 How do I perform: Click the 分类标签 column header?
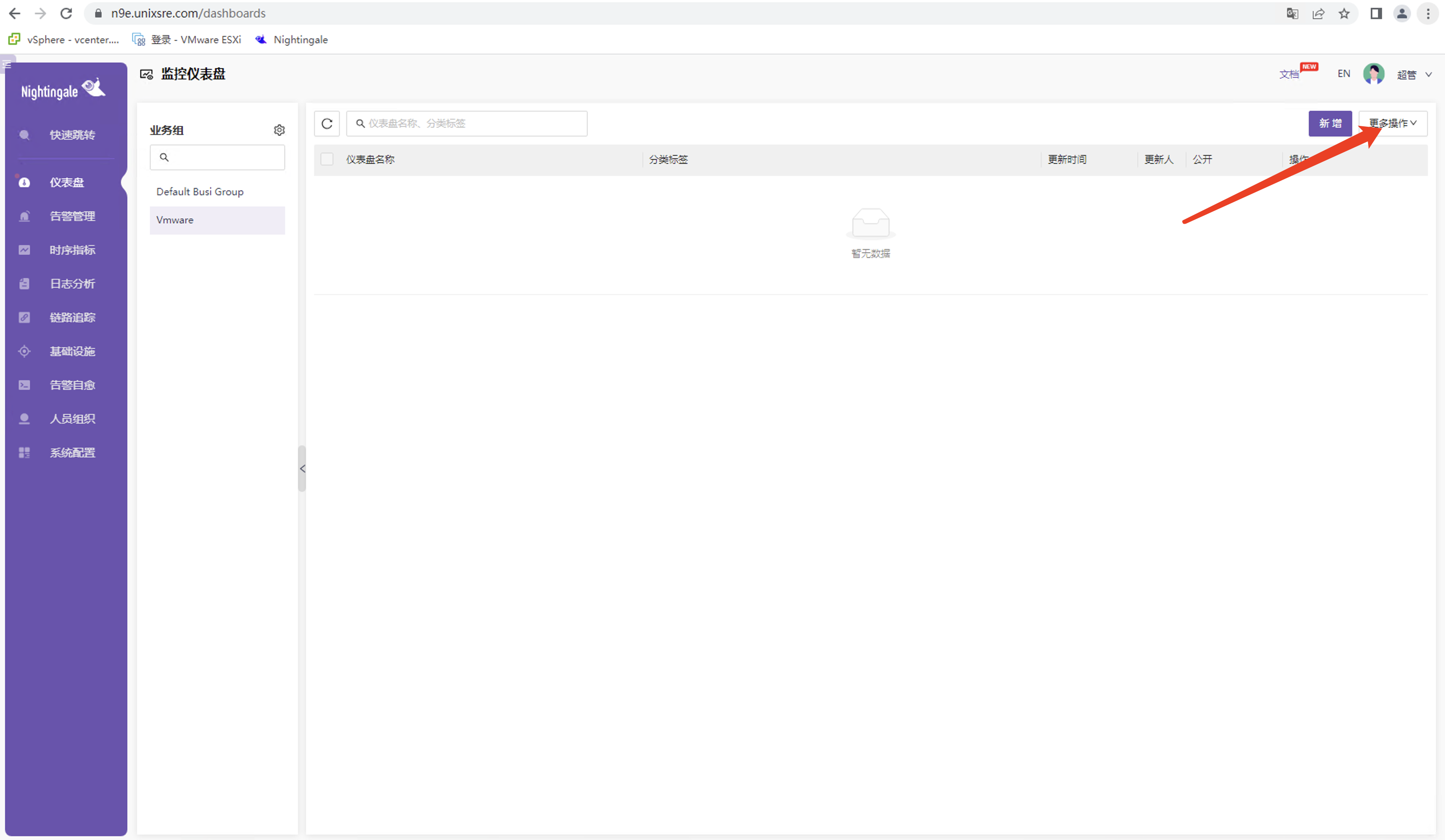coord(669,159)
